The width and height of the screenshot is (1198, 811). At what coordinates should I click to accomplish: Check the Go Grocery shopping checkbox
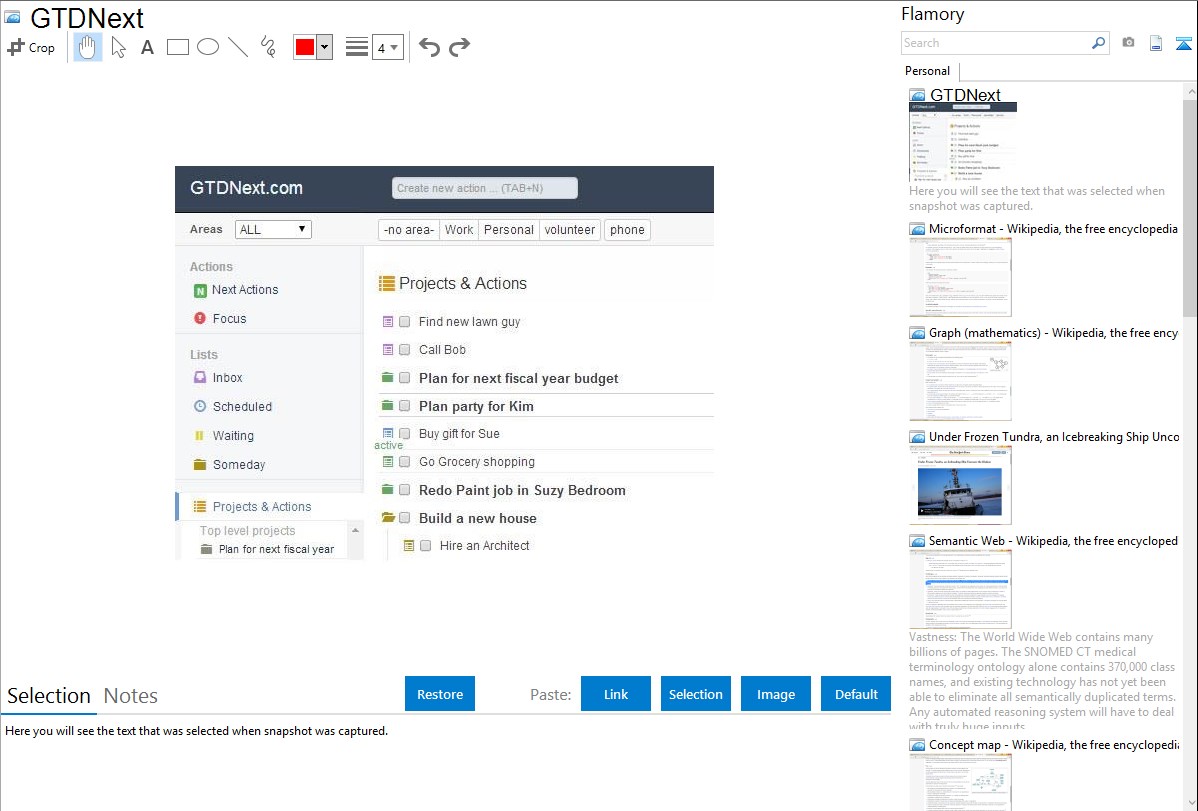[x=405, y=462]
